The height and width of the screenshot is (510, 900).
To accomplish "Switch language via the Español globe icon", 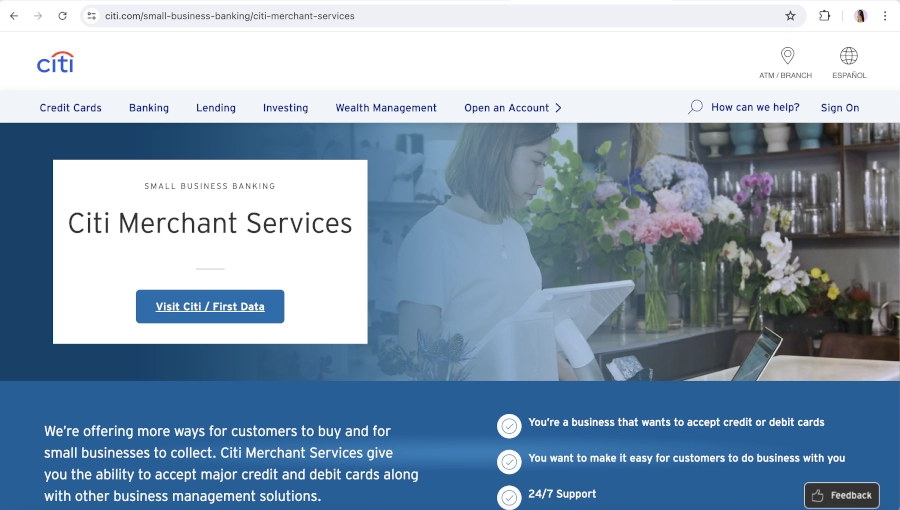I will tap(849, 56).
